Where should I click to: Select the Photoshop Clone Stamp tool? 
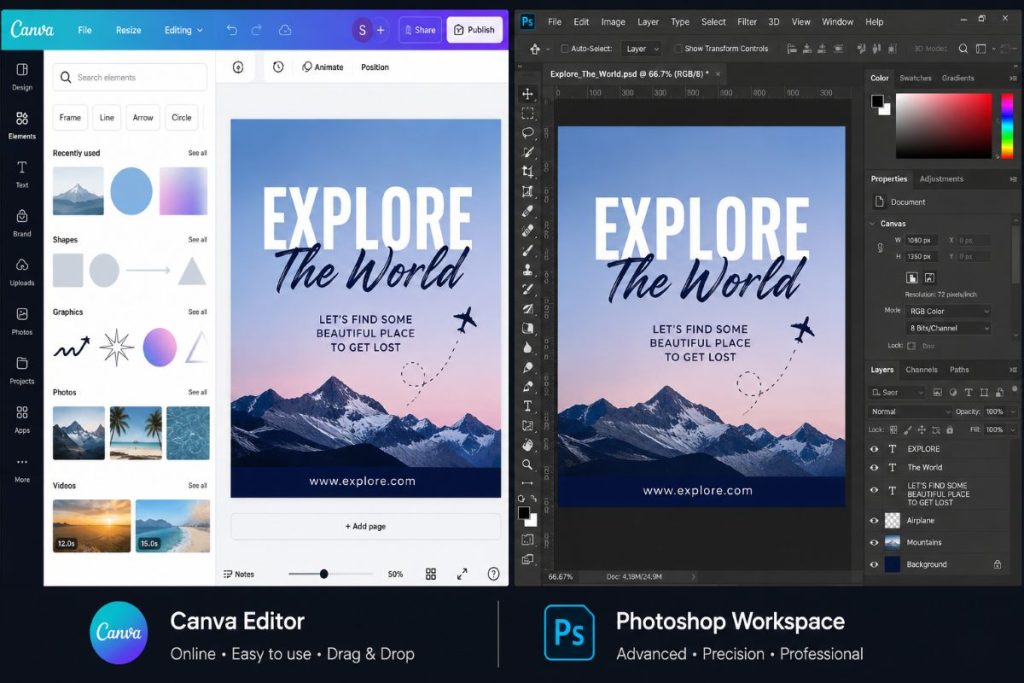click(x=528, y=270)
